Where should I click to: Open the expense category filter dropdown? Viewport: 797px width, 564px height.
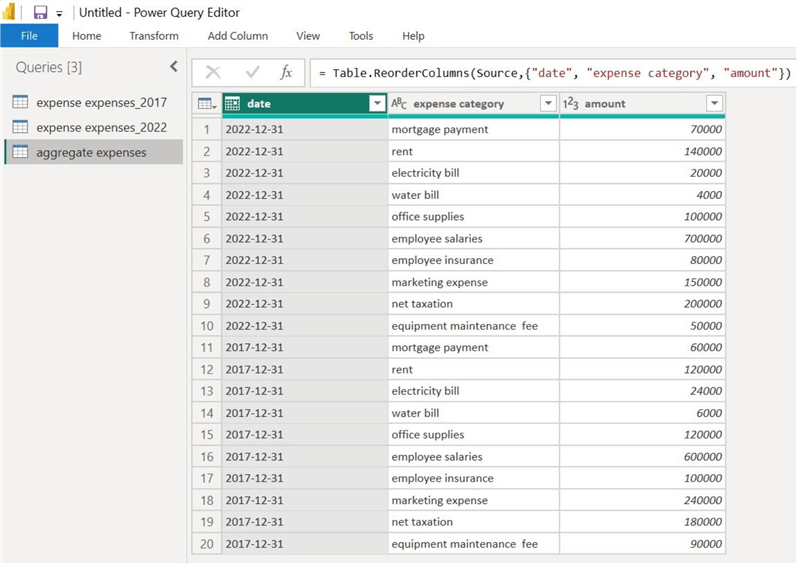[548, 104]
